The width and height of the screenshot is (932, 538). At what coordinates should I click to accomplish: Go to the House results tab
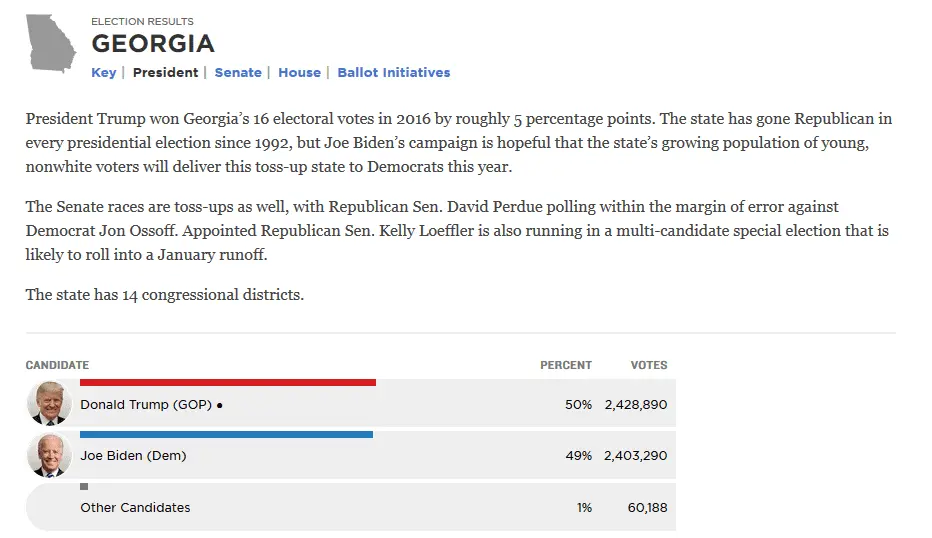point(299,73)
